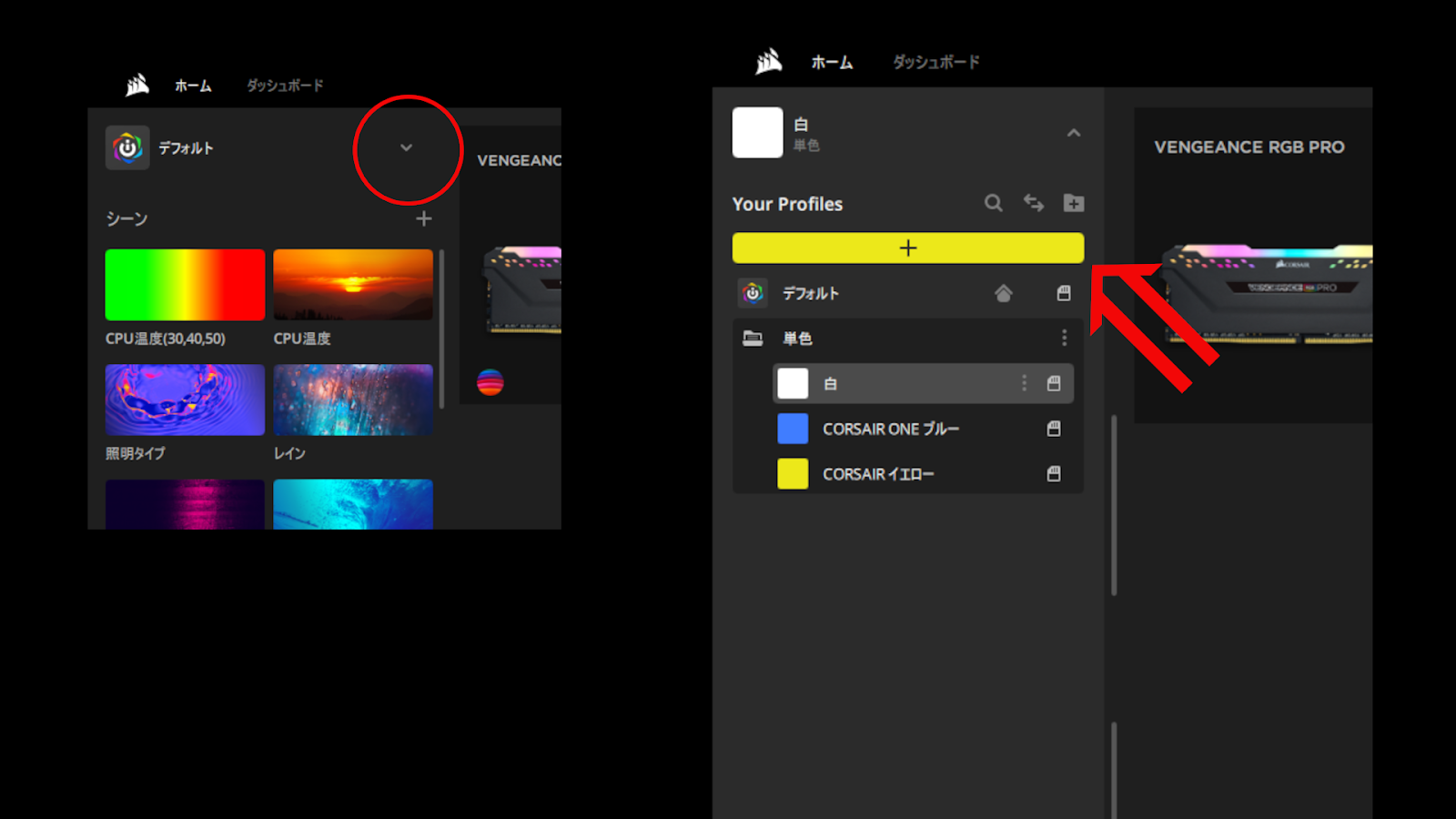Select the CPU温度(30,40,50) scene thumbnail
This screenshot has width=1456, height=819.
pos(185,285)
